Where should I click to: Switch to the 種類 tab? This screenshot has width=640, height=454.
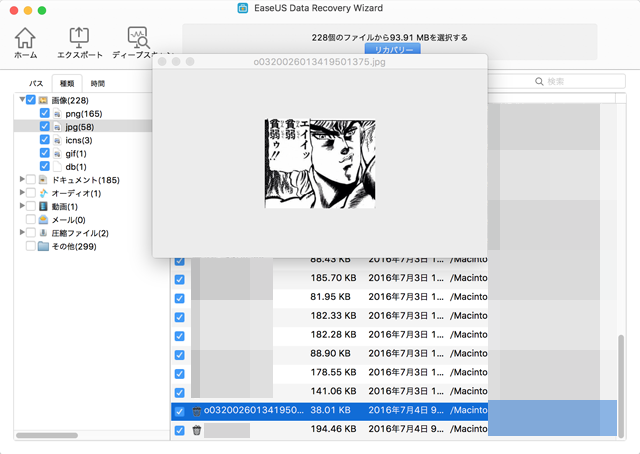67,83
